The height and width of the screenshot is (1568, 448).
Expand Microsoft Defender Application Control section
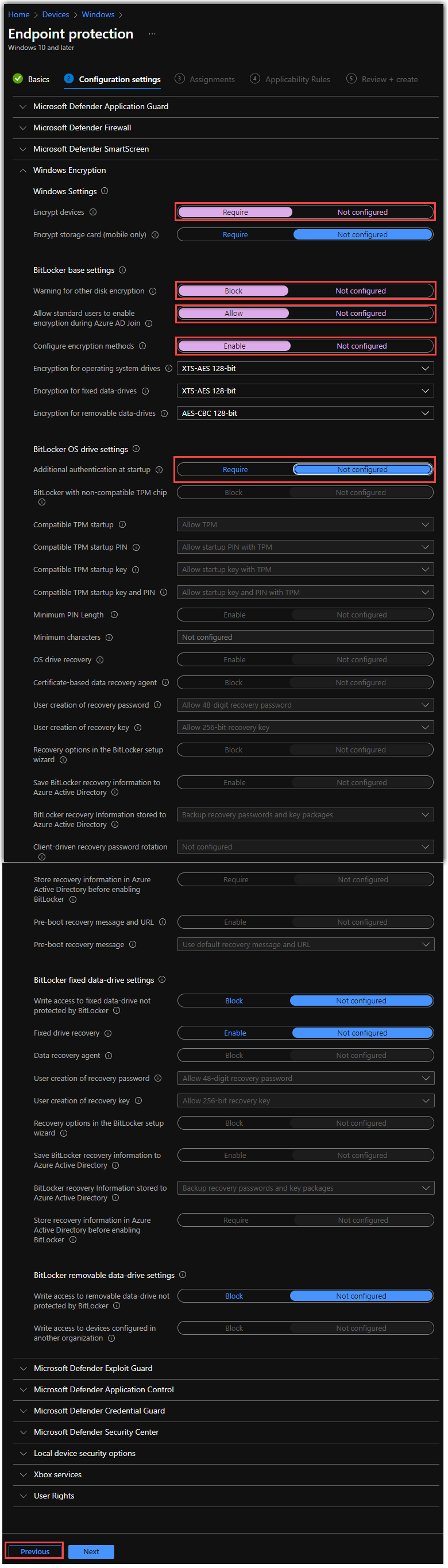coord(226,1391)
